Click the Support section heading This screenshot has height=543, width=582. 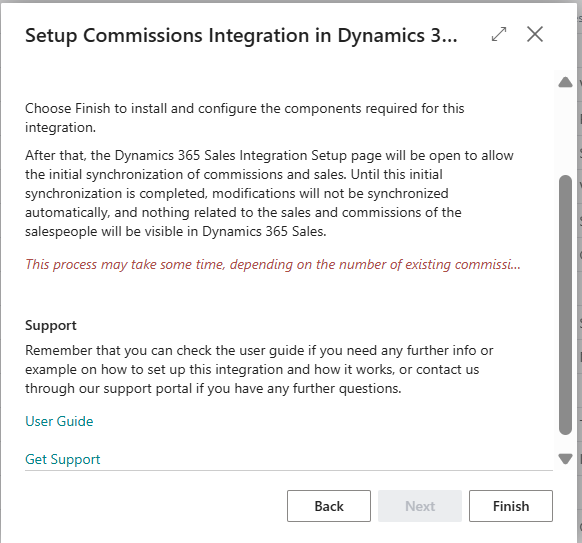tap(50, 326)
